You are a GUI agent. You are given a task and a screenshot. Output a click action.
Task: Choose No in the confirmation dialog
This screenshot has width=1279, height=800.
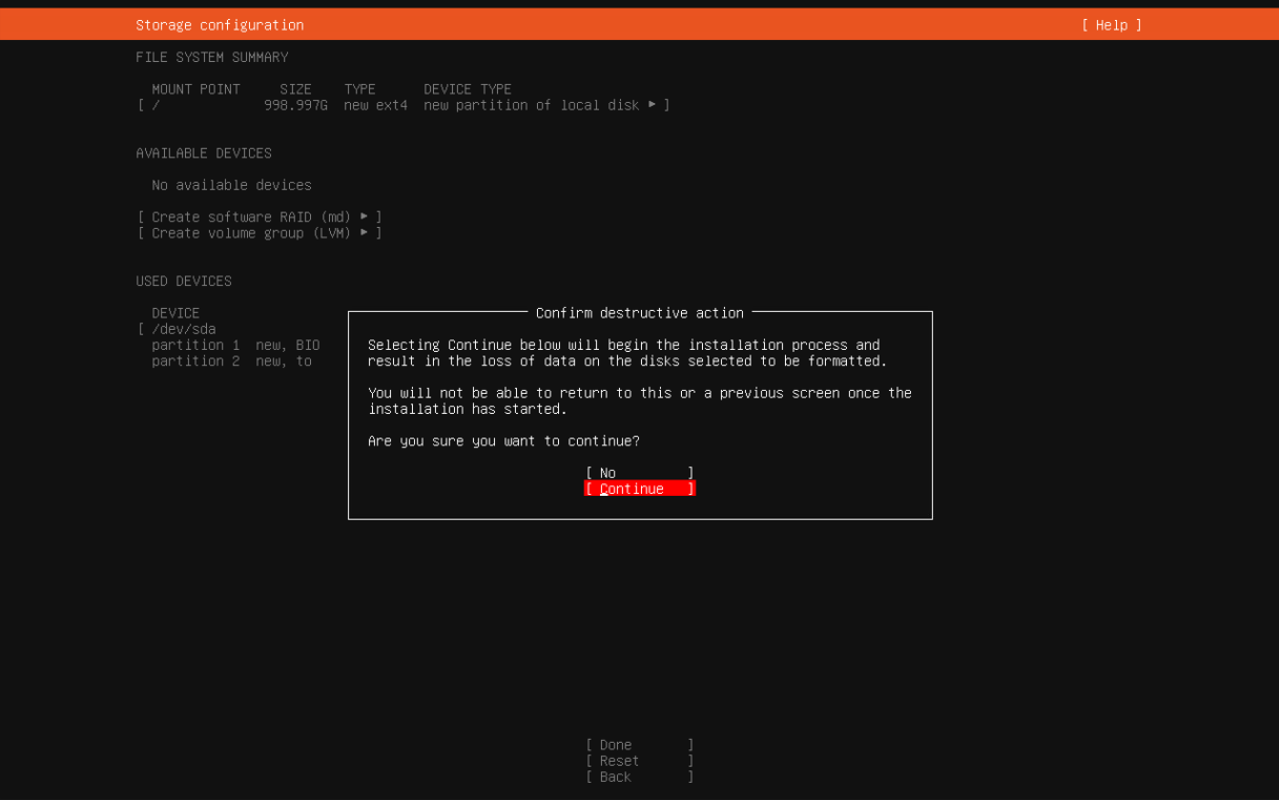[639, 473]
